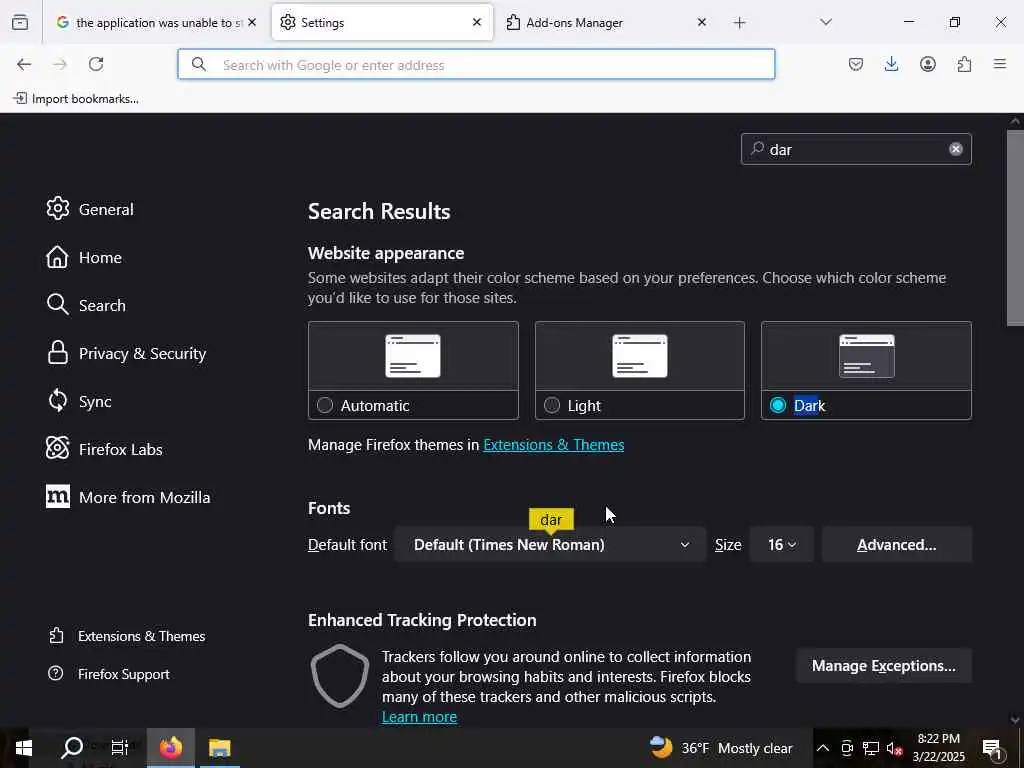Open the Extensions puzzle icon in toolbar
Screen dimensions: 1024x768
point(964,64)
